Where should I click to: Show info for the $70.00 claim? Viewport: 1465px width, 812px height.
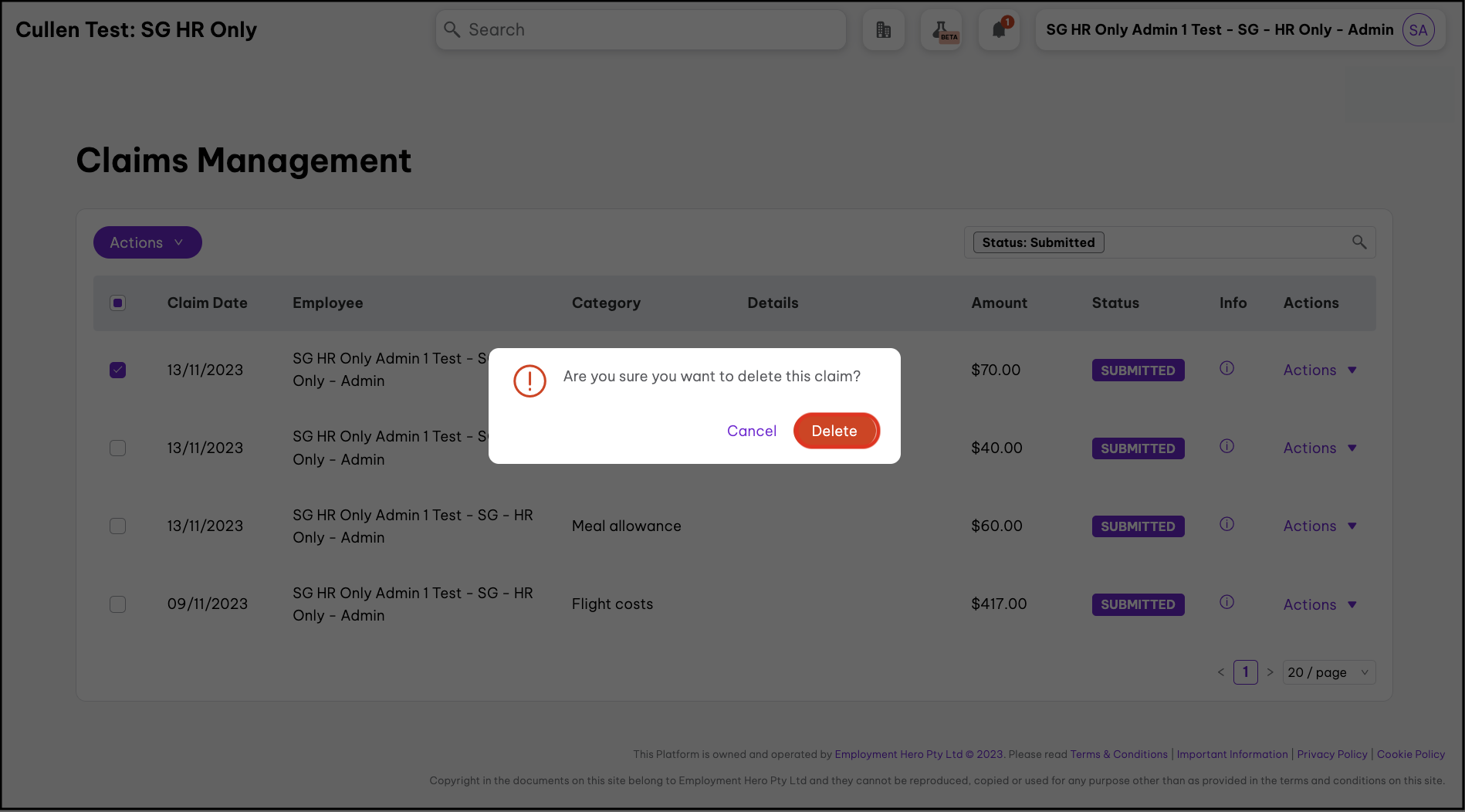tap(1226, 368)
